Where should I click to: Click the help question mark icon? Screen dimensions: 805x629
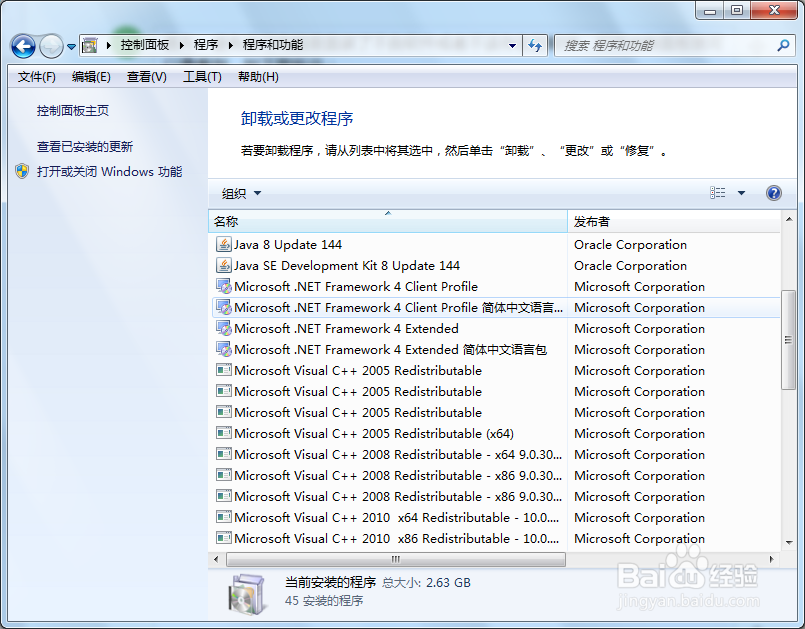tap(773, 193)
